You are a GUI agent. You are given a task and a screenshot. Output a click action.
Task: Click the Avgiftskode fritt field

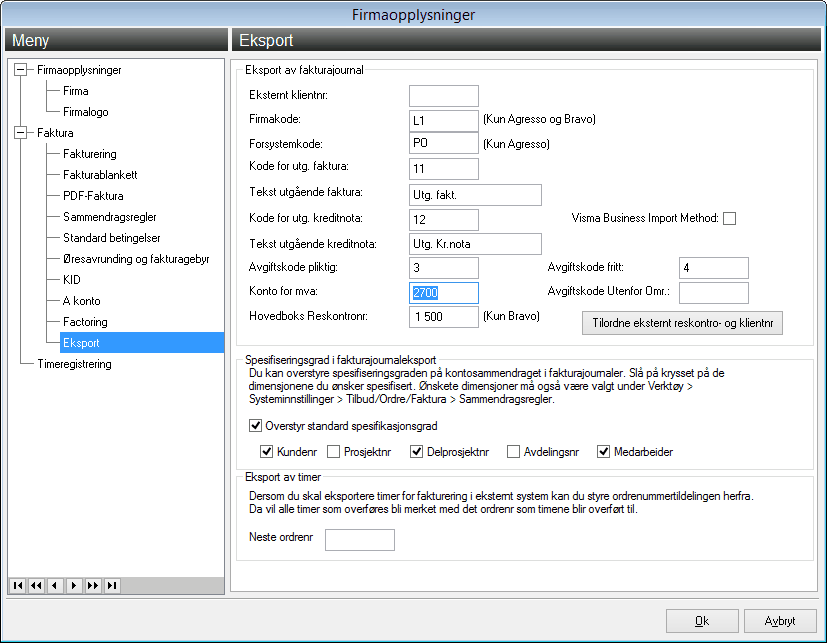pyautogui.click(x=714, y=268)
